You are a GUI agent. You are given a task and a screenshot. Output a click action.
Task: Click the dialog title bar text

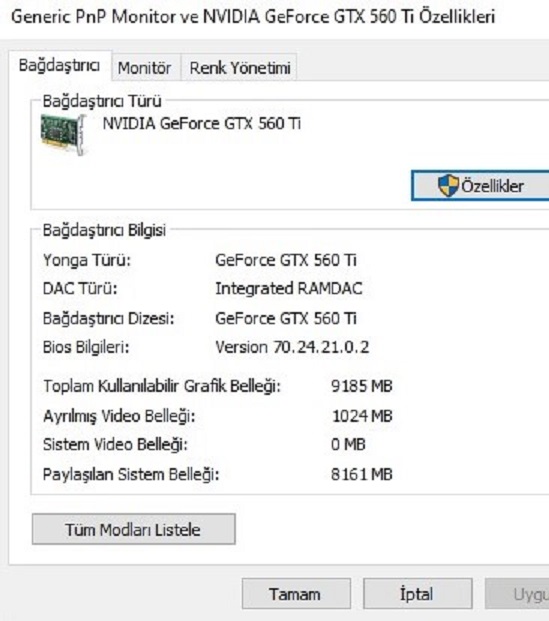pyautogui.click(x=253, y=17)
